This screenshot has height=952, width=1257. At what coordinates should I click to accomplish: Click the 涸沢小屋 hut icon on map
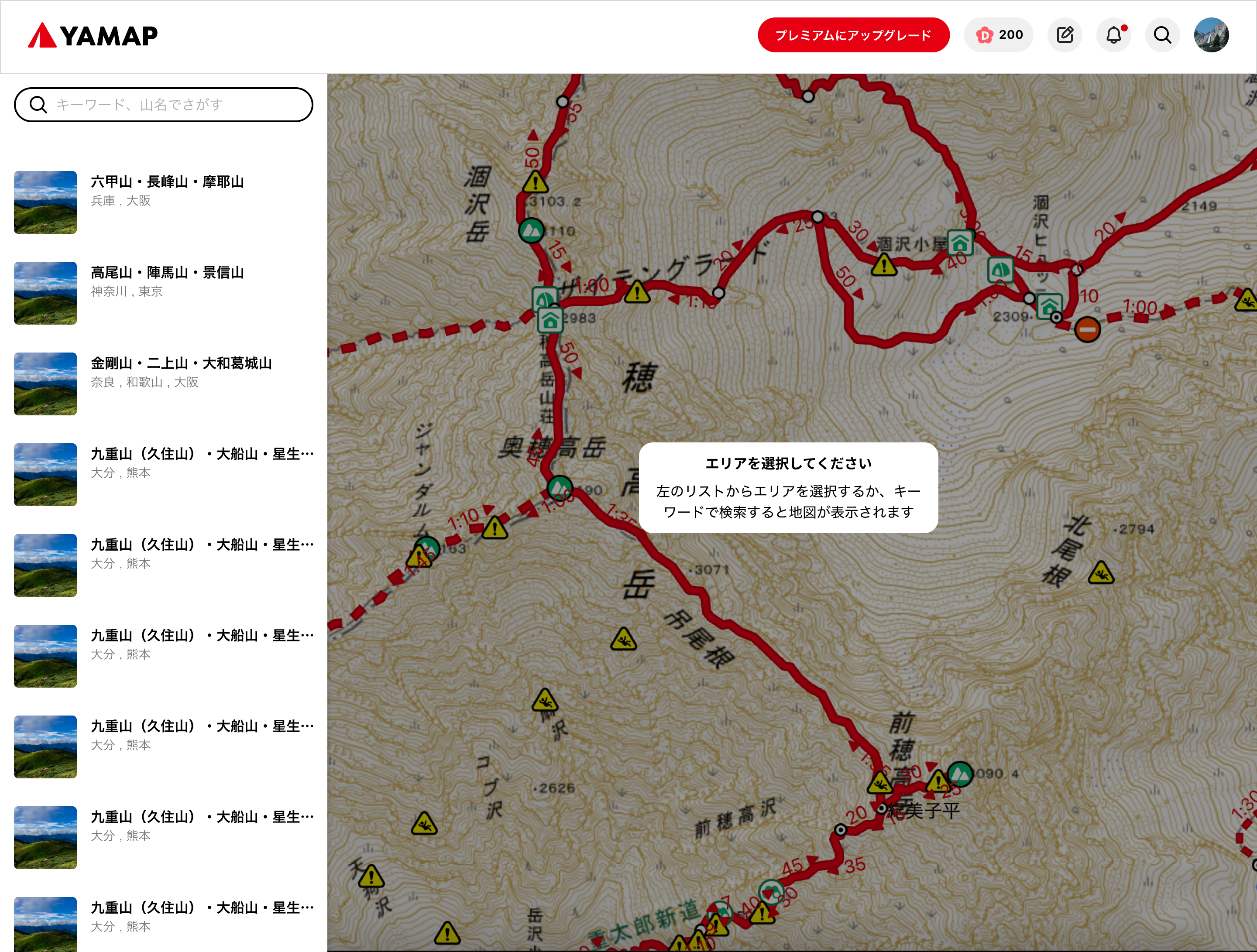click(x=960, y=244)
